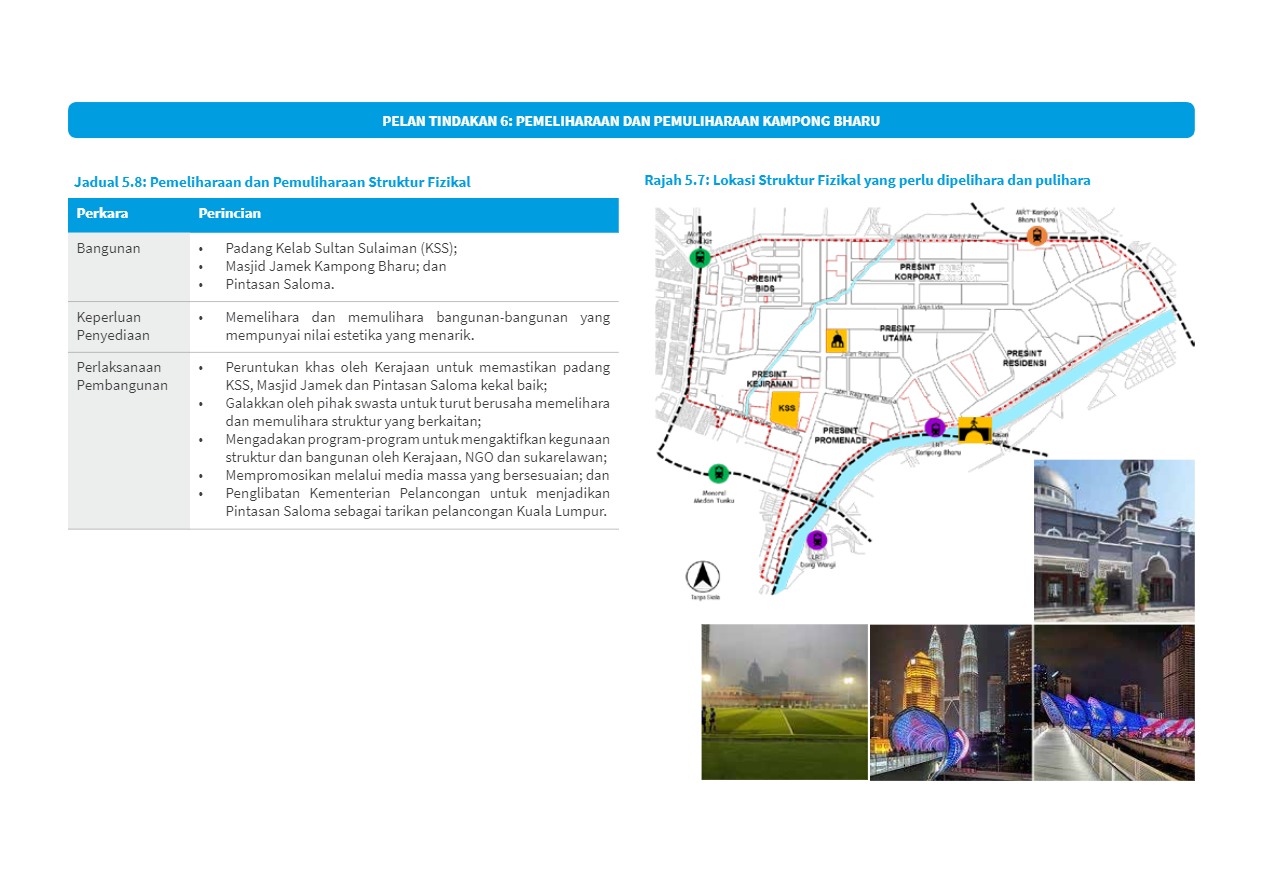Click the Perincian column header
The image size is (1262, 892).
coord(229,214)
